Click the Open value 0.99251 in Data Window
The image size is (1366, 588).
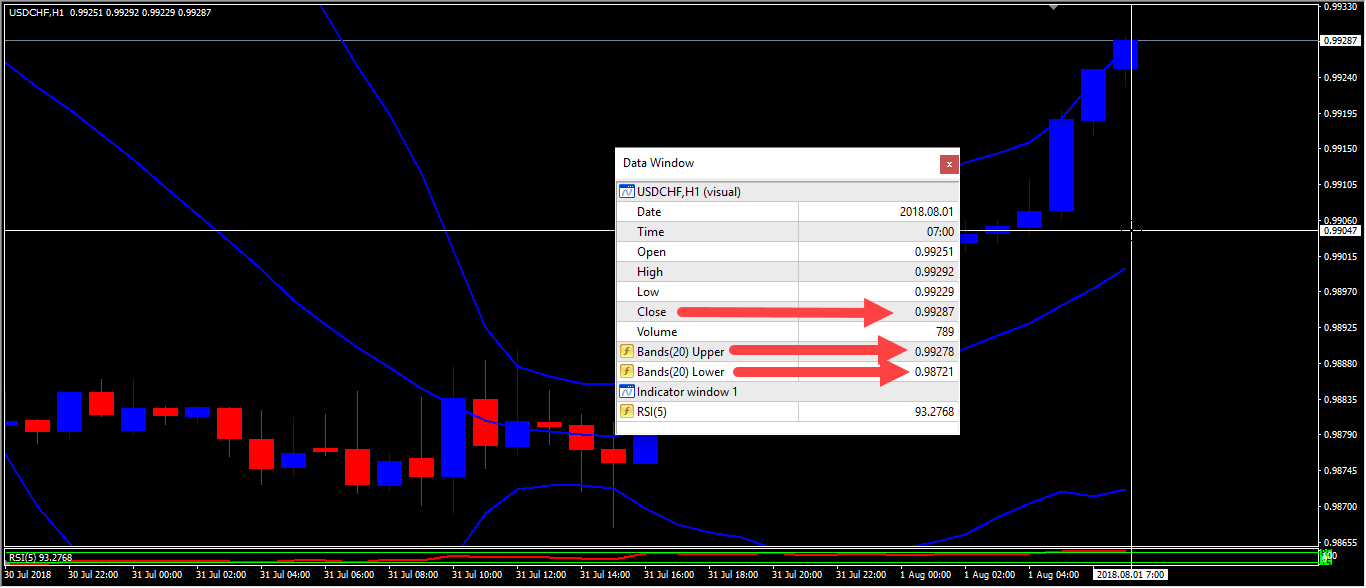[935, 252]
